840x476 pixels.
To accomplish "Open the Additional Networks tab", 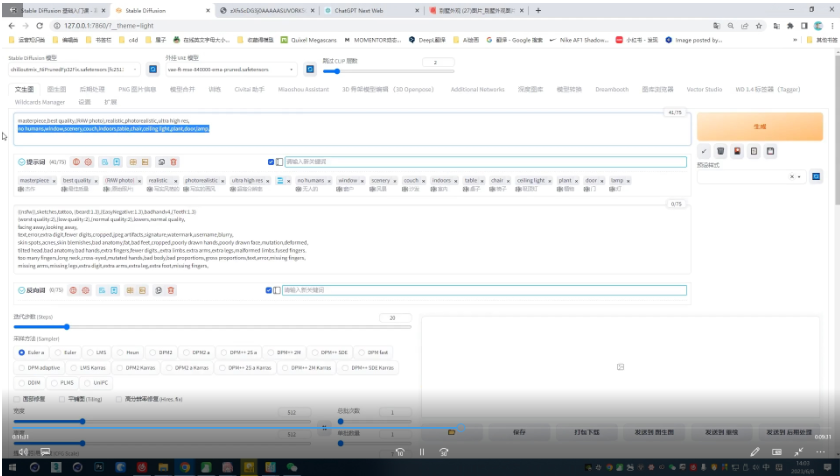I will 477,89.
